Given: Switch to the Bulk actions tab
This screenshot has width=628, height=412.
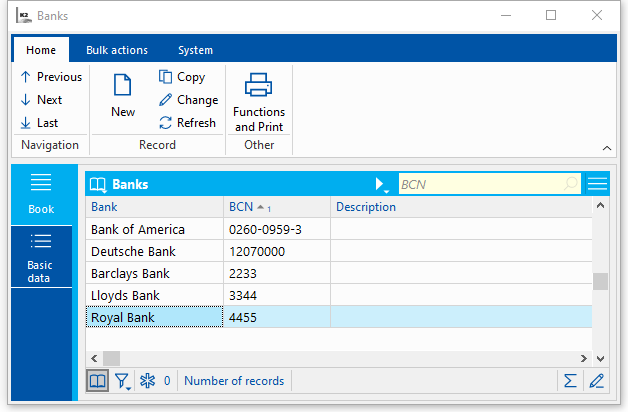Looking at the screenshot, I should click(117, 50).
